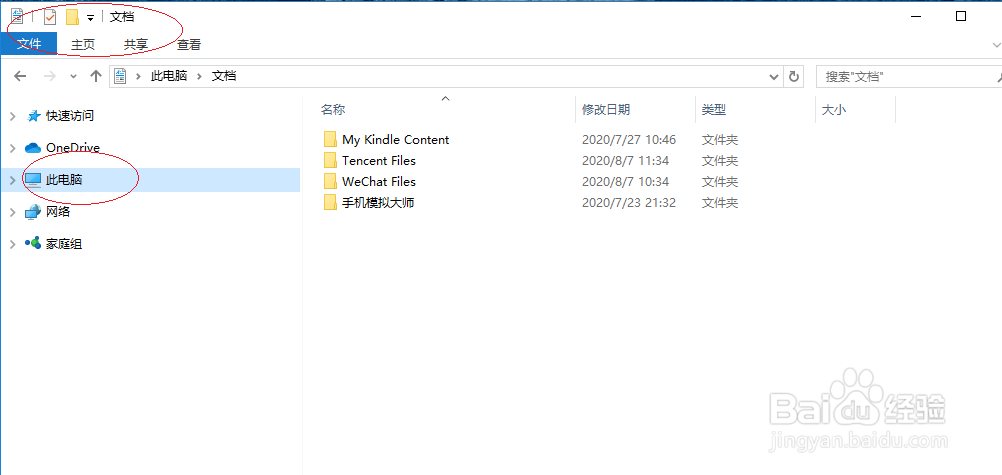Go back with the back arrow
Image resolution: width=1002 pixels, height=475 pixels.
20,76
